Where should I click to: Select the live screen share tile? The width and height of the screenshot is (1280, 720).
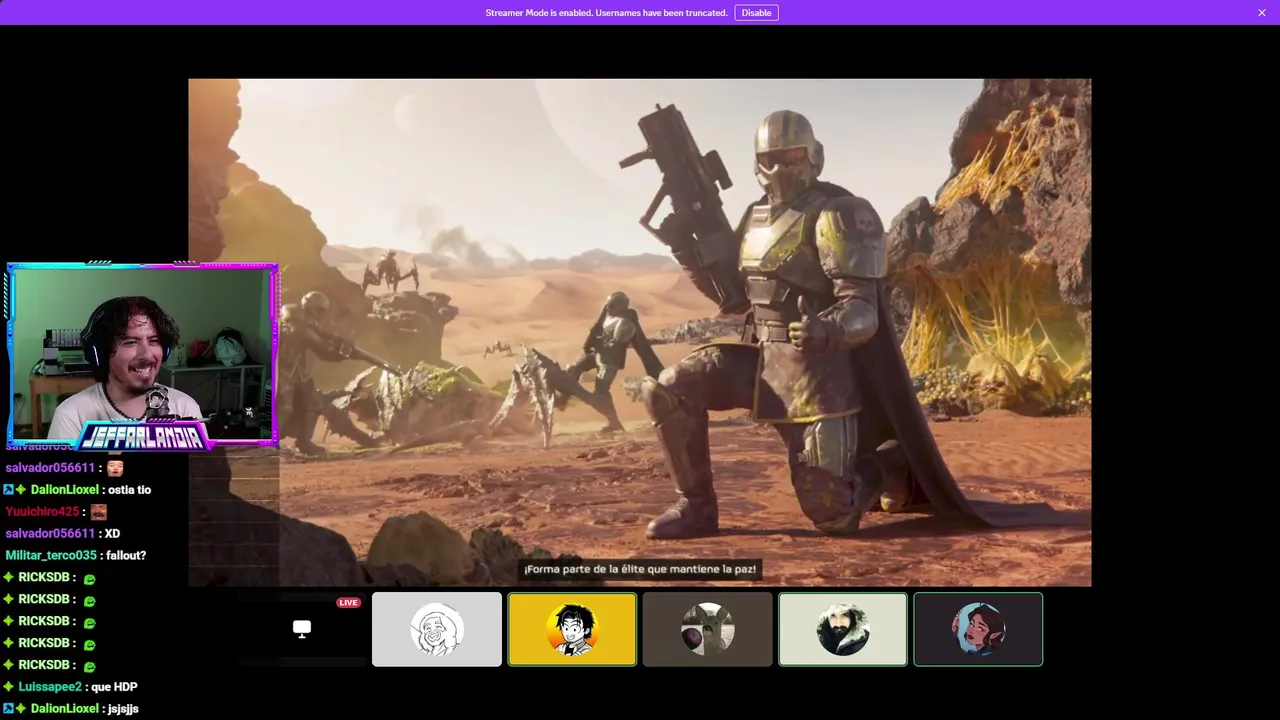point(302,629)
